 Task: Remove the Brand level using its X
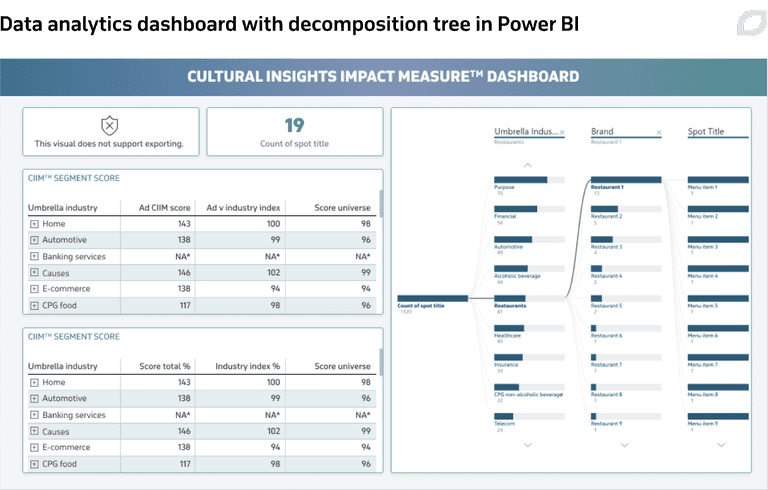(658, 132)
